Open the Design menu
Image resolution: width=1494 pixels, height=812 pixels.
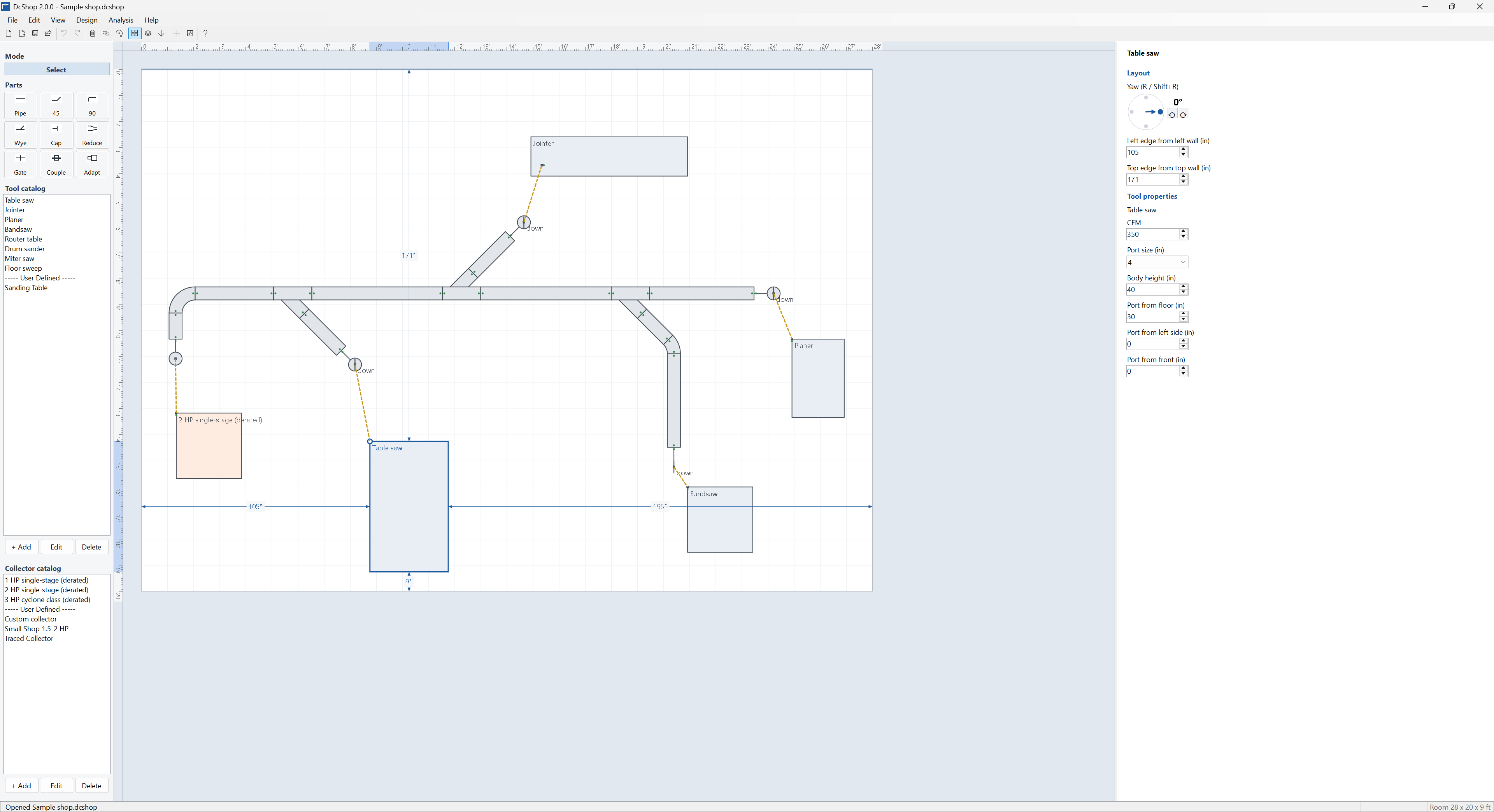point(86,20)
